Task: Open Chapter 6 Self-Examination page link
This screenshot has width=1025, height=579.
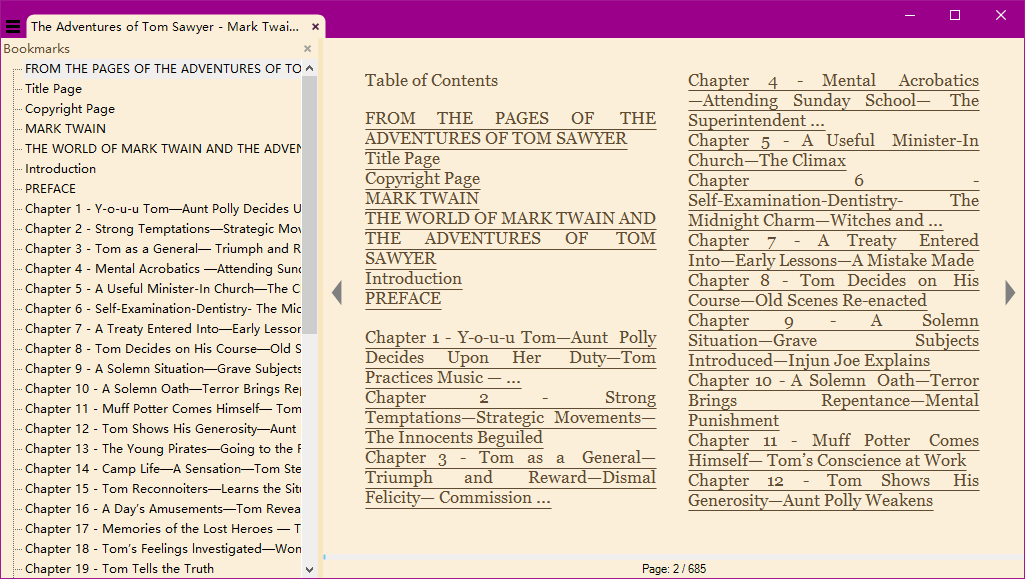Action: click(833, 201)
